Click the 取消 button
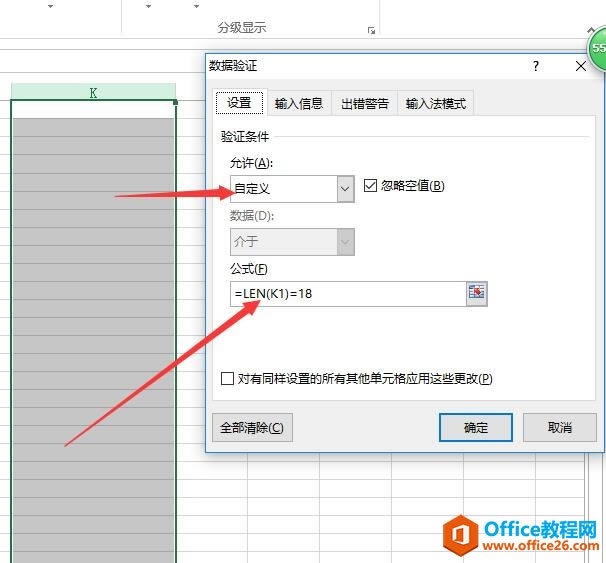Viewport: 606px width, 563px height. [x=560, y=427]
